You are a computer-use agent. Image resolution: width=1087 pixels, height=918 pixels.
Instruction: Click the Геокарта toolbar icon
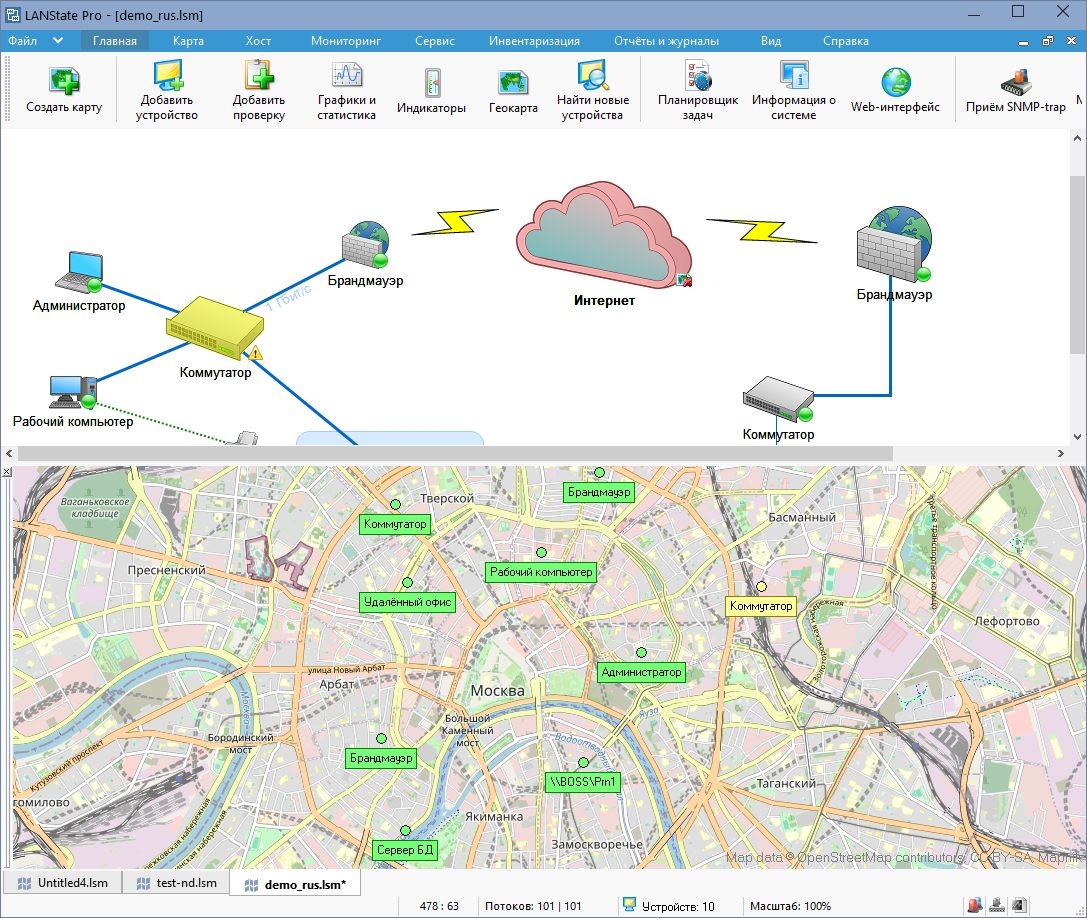click(514, 83)
